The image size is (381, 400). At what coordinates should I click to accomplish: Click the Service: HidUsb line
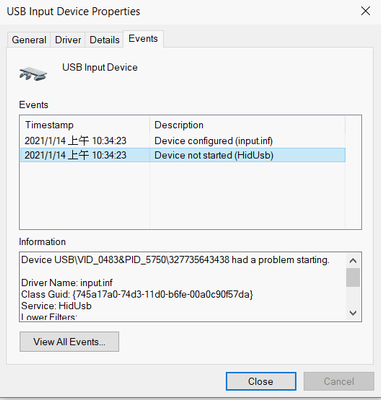point(56,306)
